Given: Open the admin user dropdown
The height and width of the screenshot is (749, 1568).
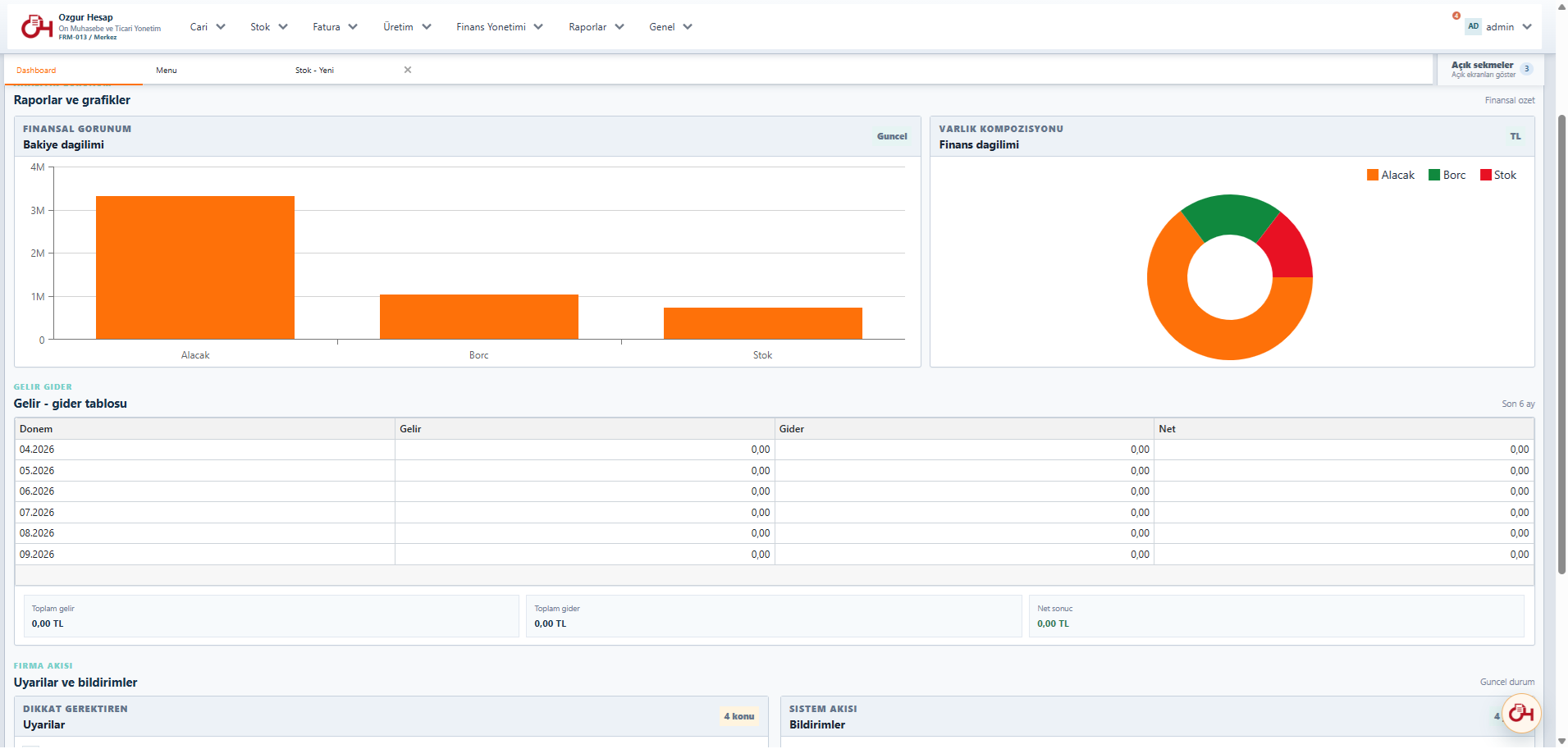Looking at the screenshot, I should click(x=1499, y=27).
